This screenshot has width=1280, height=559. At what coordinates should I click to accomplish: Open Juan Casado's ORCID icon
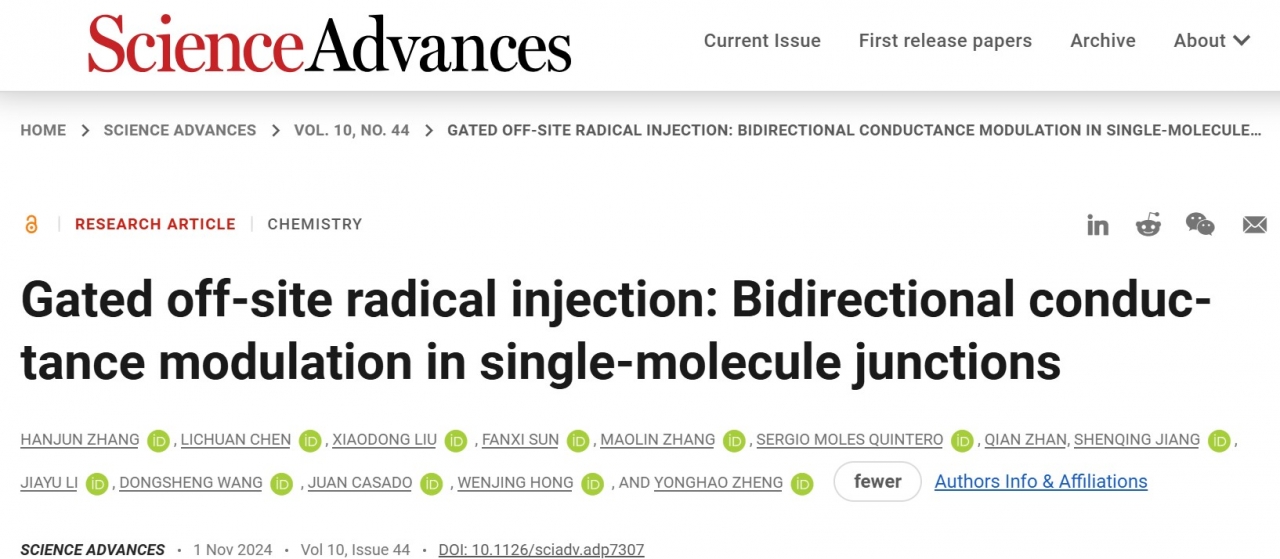[x=432, y=484]
